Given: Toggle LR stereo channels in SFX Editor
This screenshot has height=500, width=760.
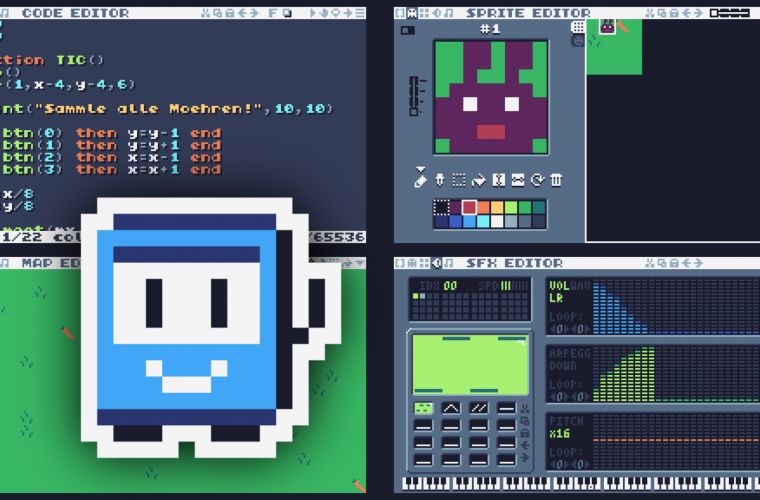Looking at the screenshot, I should pos(556,299).
